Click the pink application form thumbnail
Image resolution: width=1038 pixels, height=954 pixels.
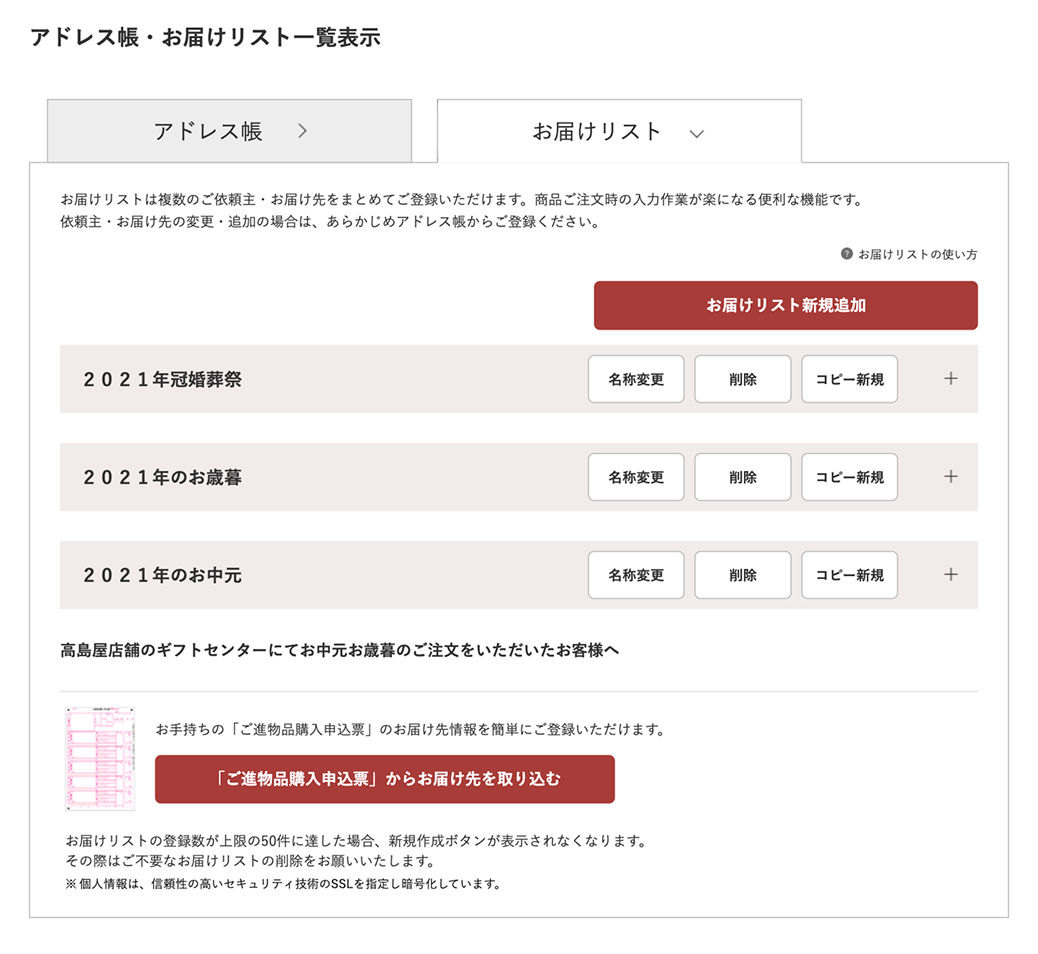100,759
